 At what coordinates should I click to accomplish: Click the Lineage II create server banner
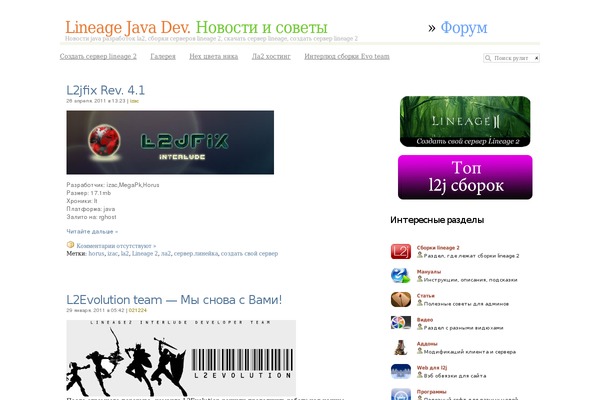tap(465, 121)
